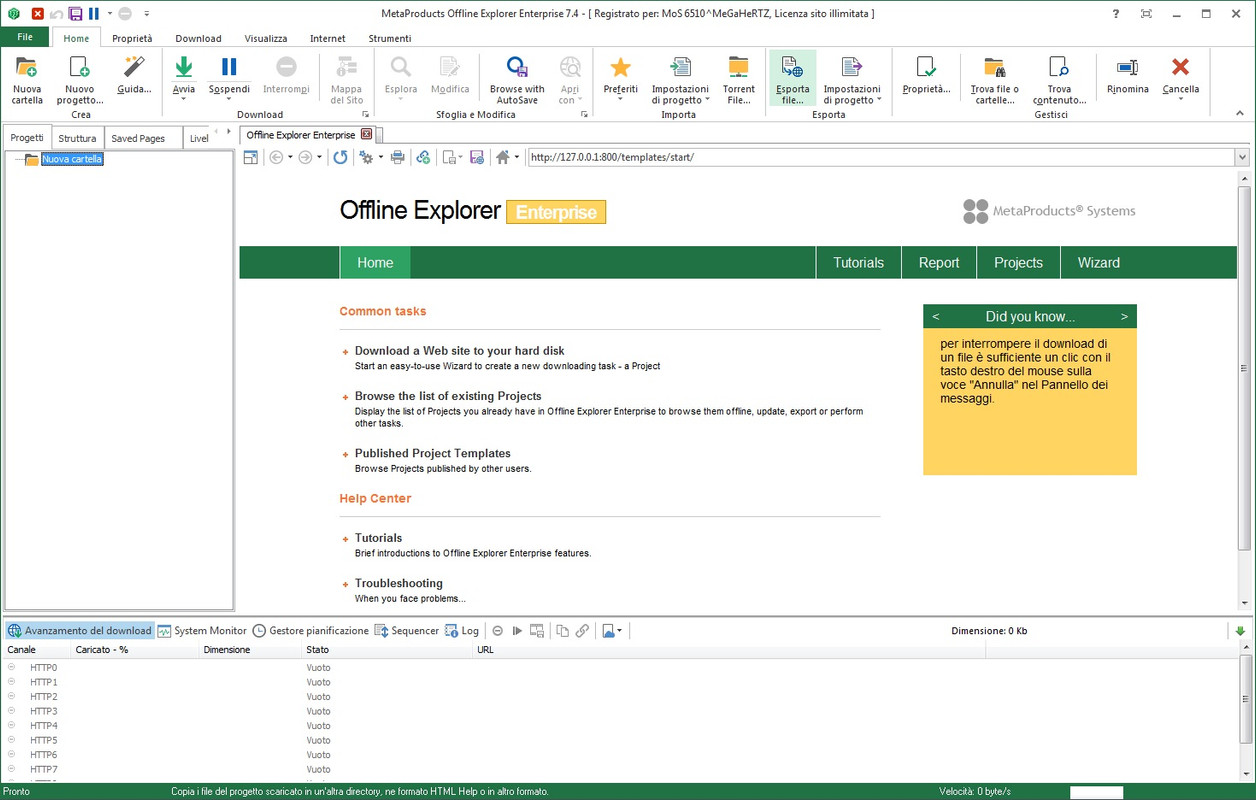Open the Gestore pianificazione panel
This screenshot has height=800, width=1256.
[x=310, y=631]
